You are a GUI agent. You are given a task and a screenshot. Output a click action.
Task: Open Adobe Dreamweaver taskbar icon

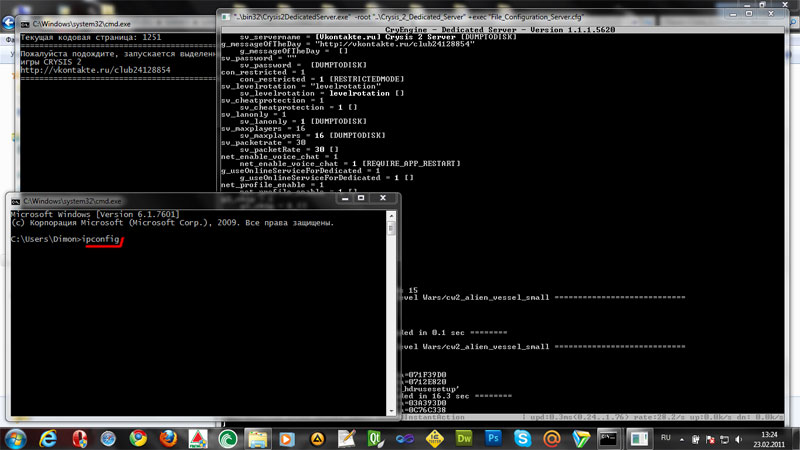[x=463, y=437]
